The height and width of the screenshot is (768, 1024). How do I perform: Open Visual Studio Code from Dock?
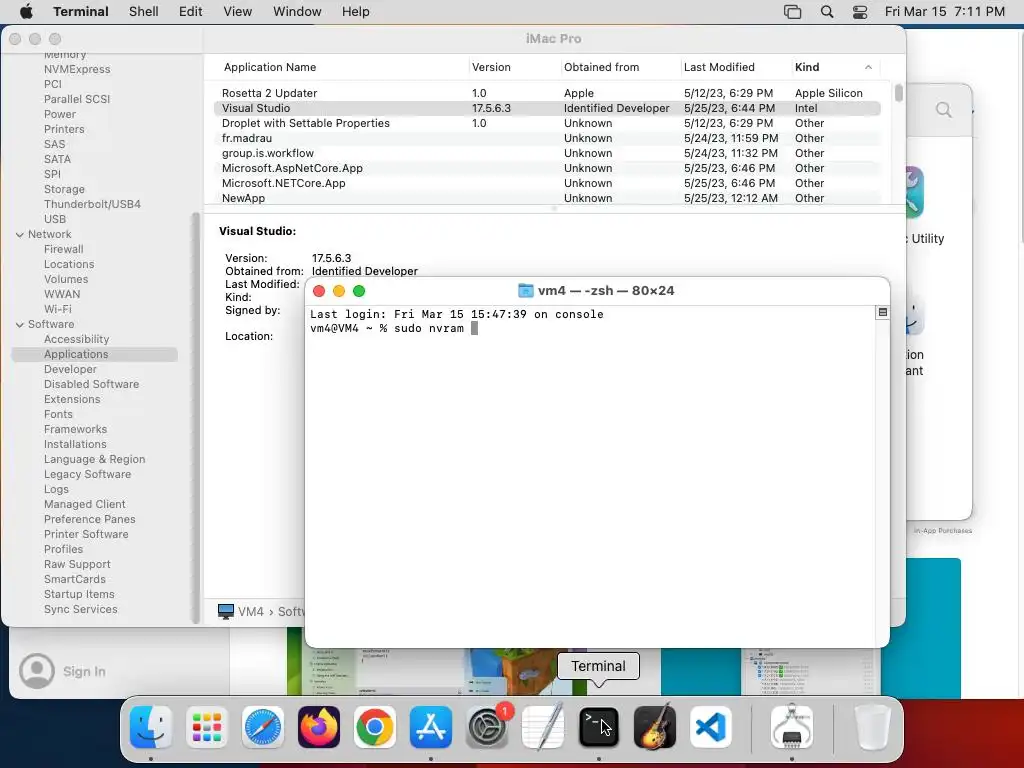click(711, 727)
